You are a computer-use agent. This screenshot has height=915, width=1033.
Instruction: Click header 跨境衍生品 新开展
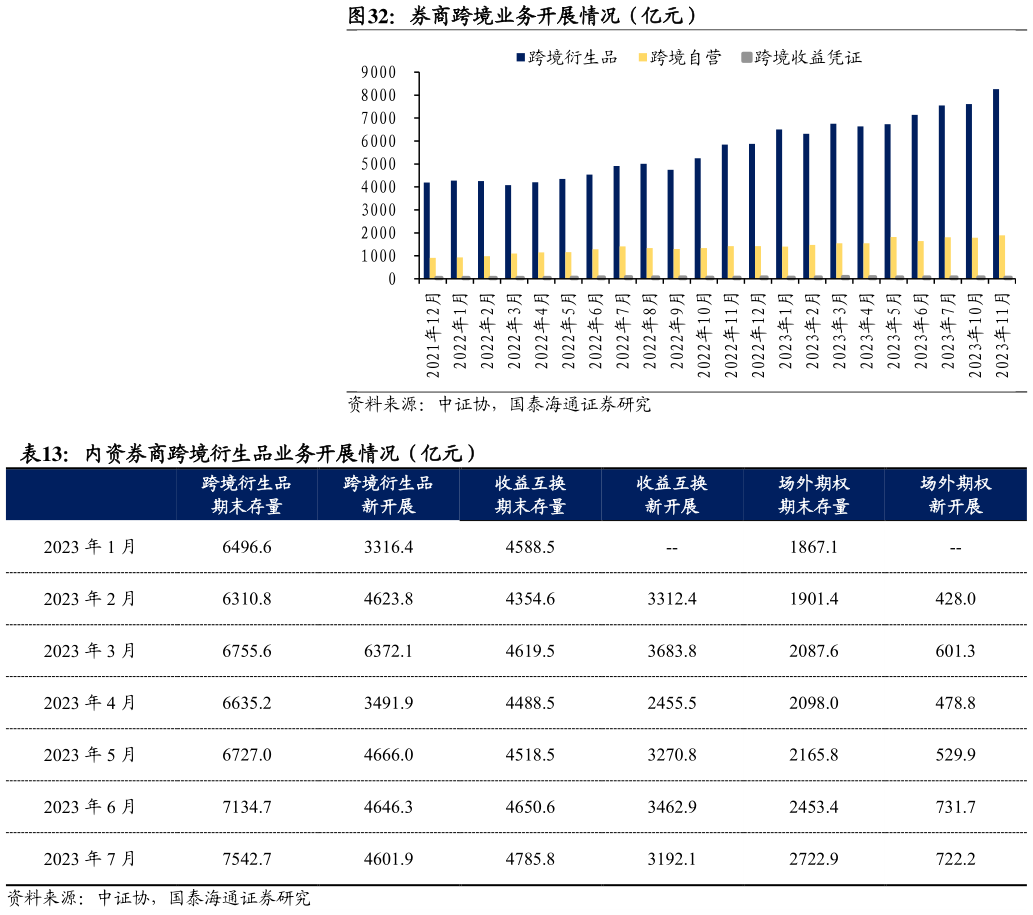(x=388, y=495)
